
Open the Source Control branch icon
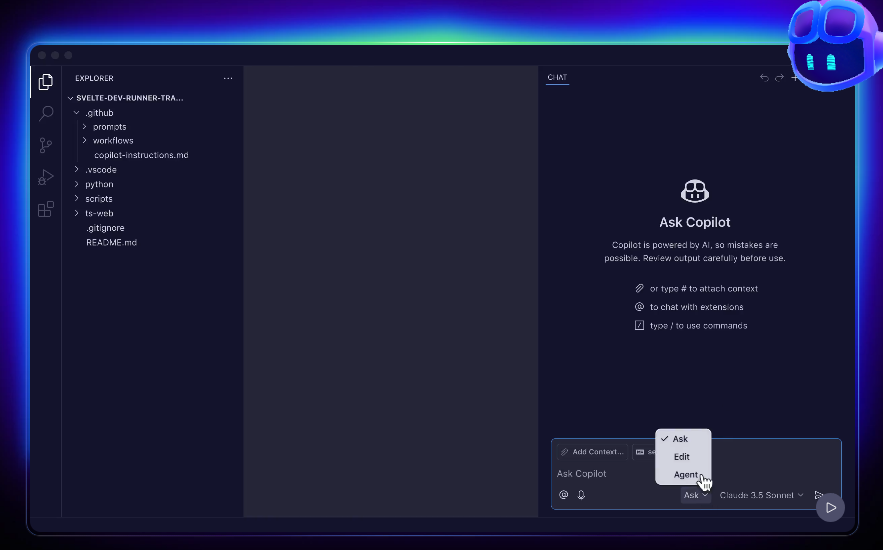(46, 145)
